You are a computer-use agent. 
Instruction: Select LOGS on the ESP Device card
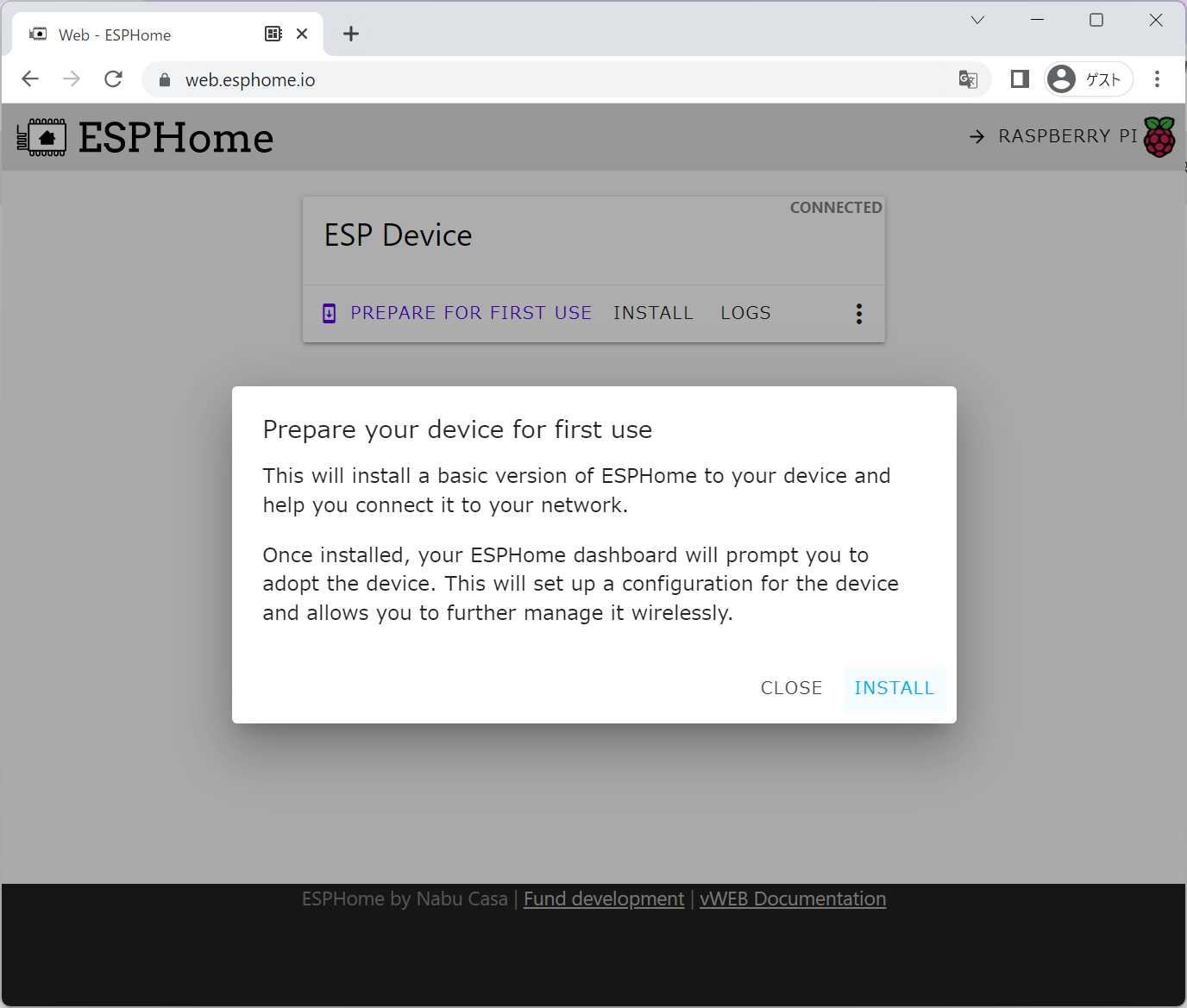(744, 313)
